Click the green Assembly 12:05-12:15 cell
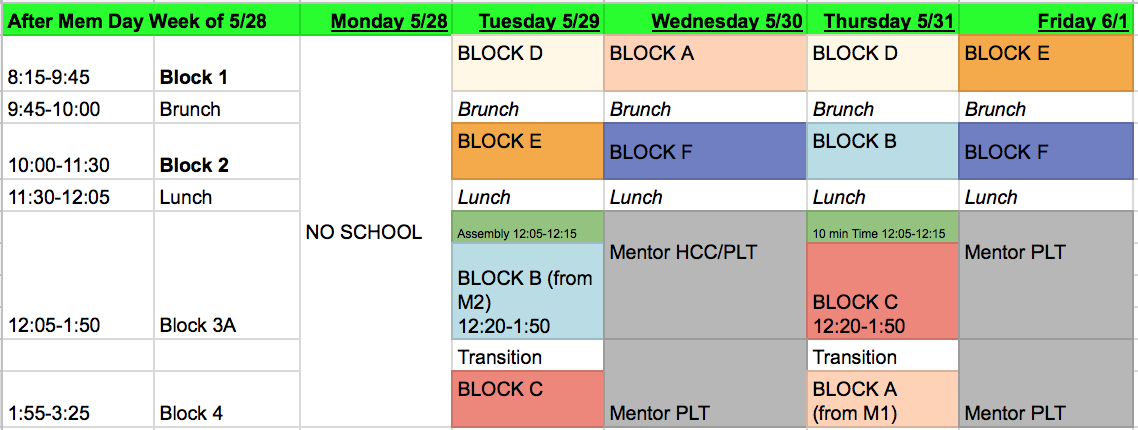 [528, 234]
